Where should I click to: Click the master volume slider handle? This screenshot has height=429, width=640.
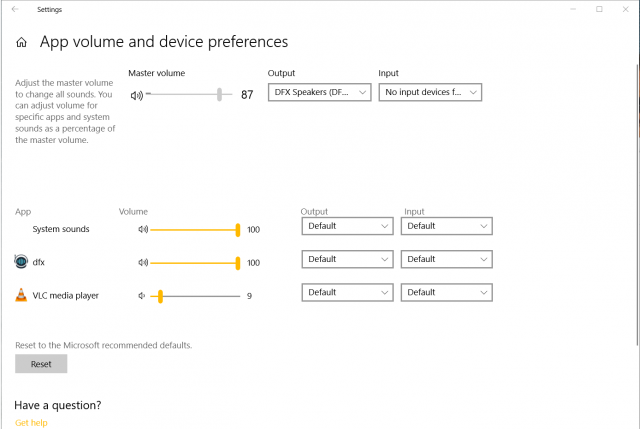[219, 94]
